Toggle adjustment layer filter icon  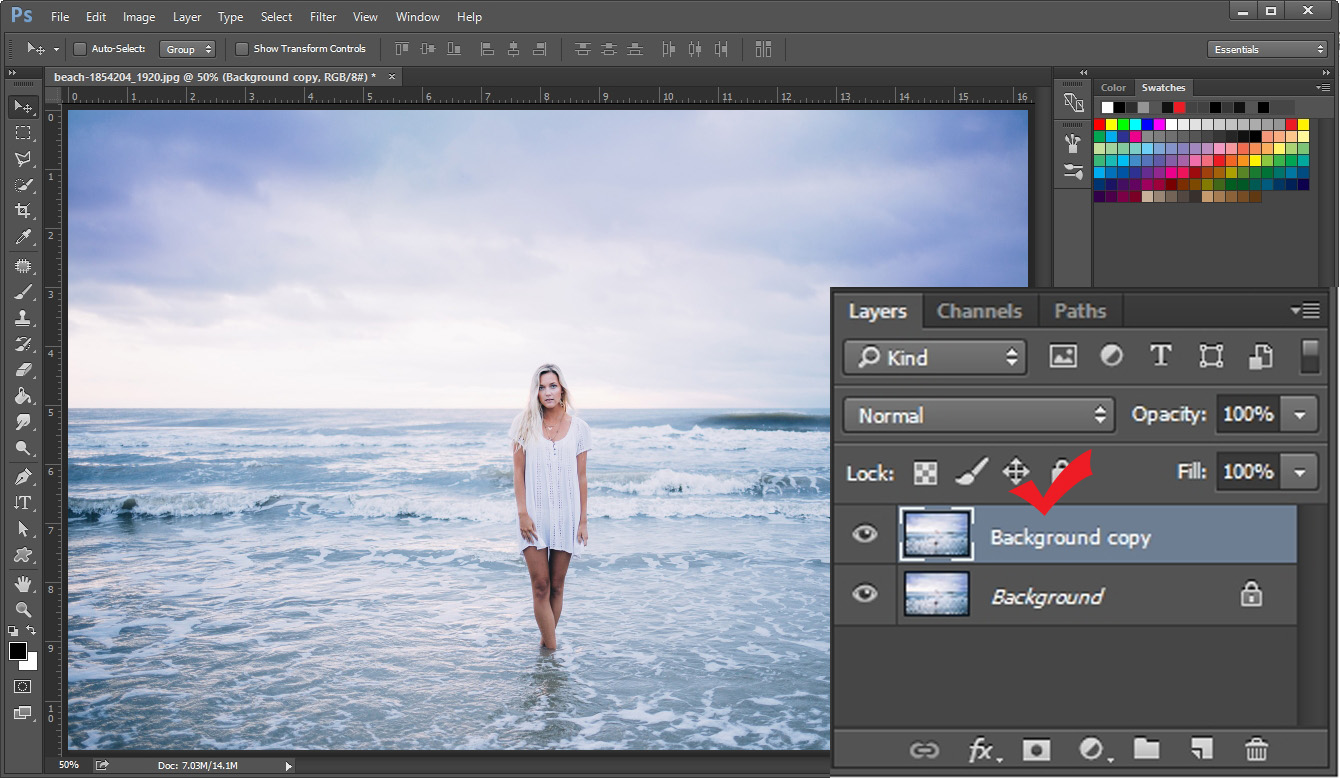click(x=1112, y=356)
